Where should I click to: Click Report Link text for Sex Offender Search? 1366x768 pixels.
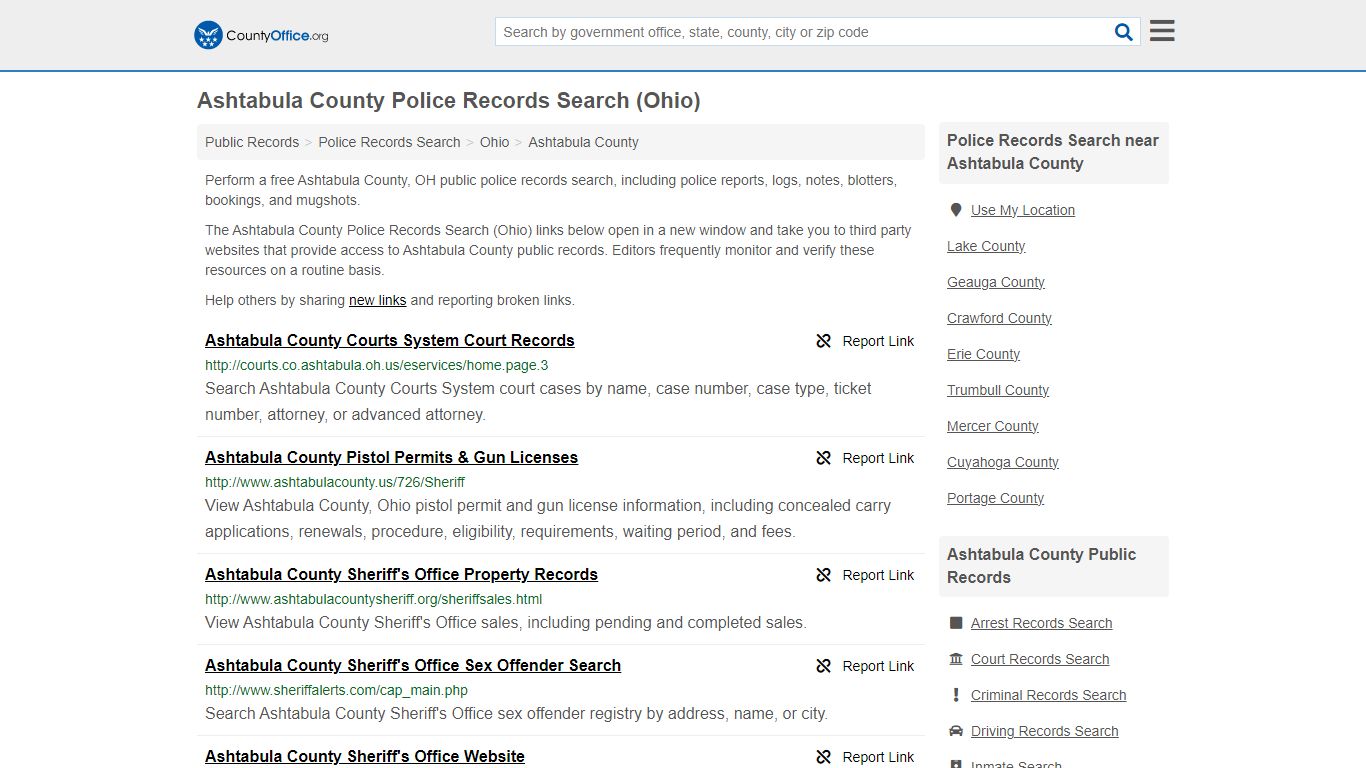point(878,666)
